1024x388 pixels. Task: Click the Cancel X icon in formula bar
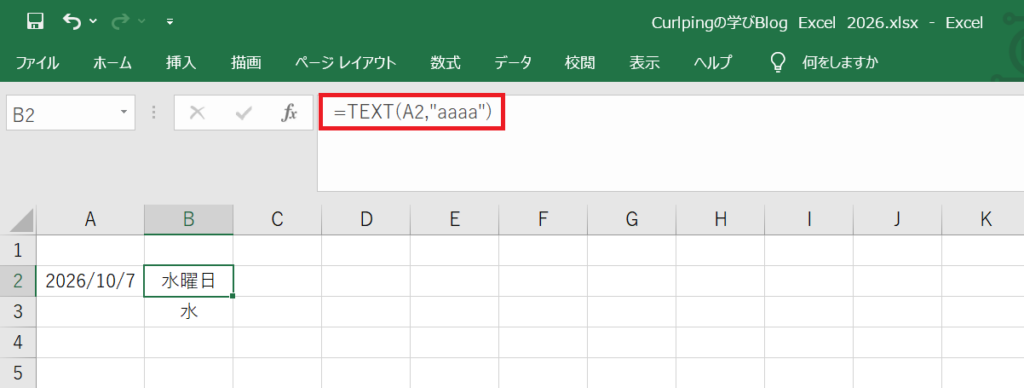tap(197, 114)
